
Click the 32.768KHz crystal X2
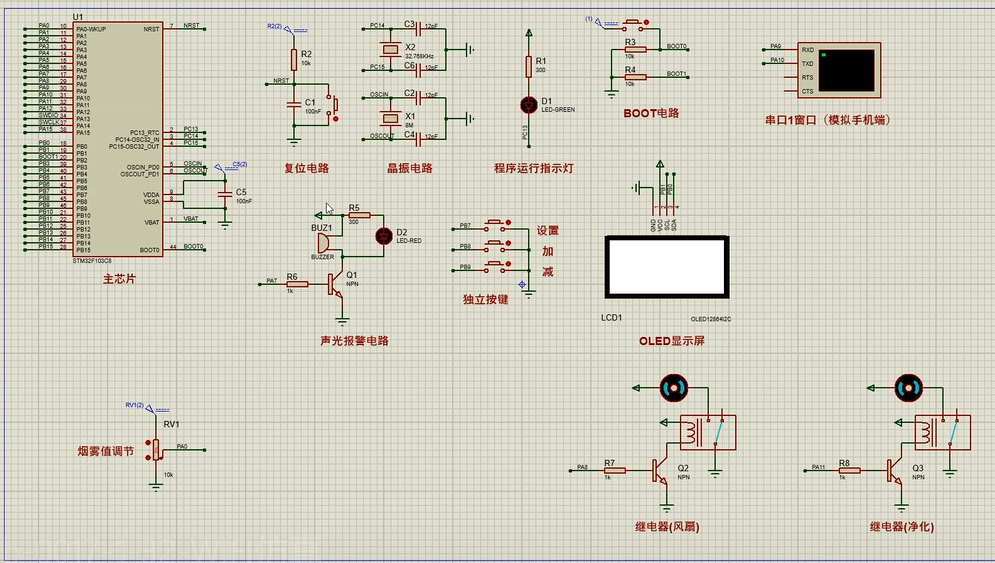[x=390, y=49]
